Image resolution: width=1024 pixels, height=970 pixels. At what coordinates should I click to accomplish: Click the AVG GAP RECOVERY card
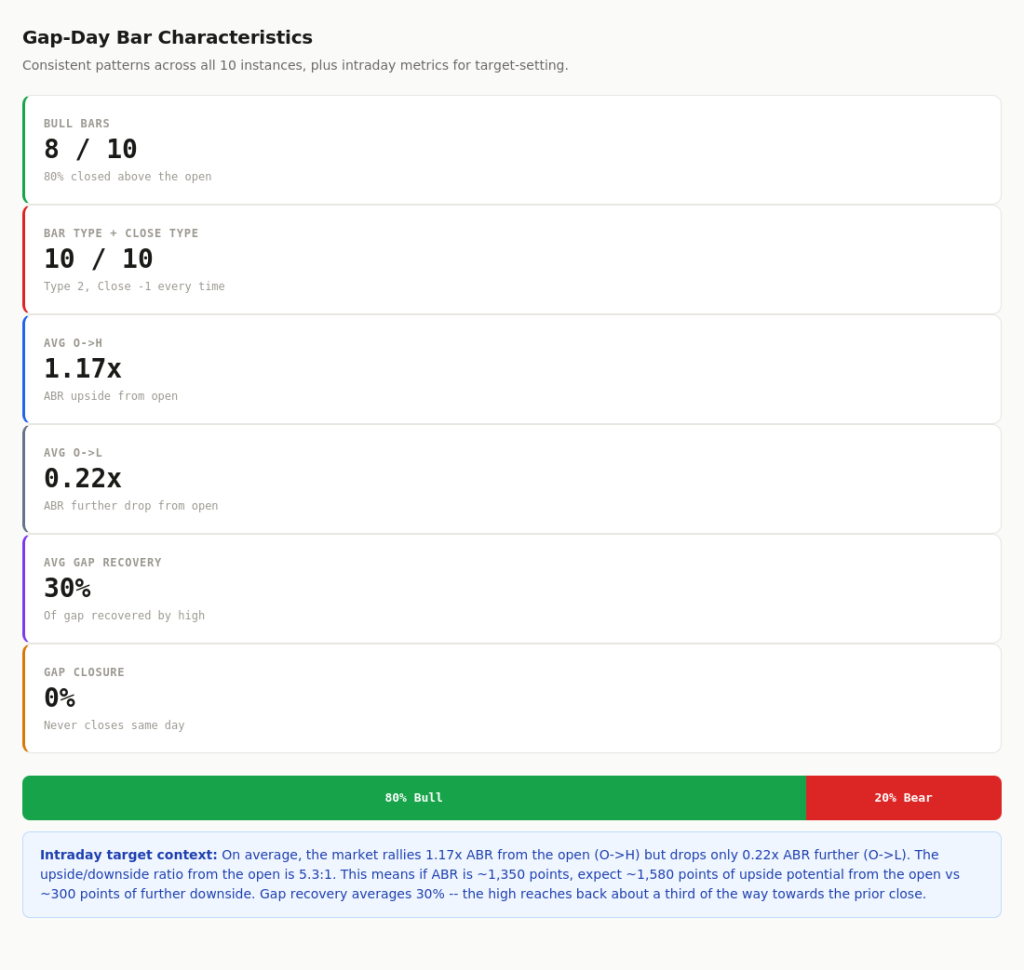pyautogui.click(x=512, y=588)
